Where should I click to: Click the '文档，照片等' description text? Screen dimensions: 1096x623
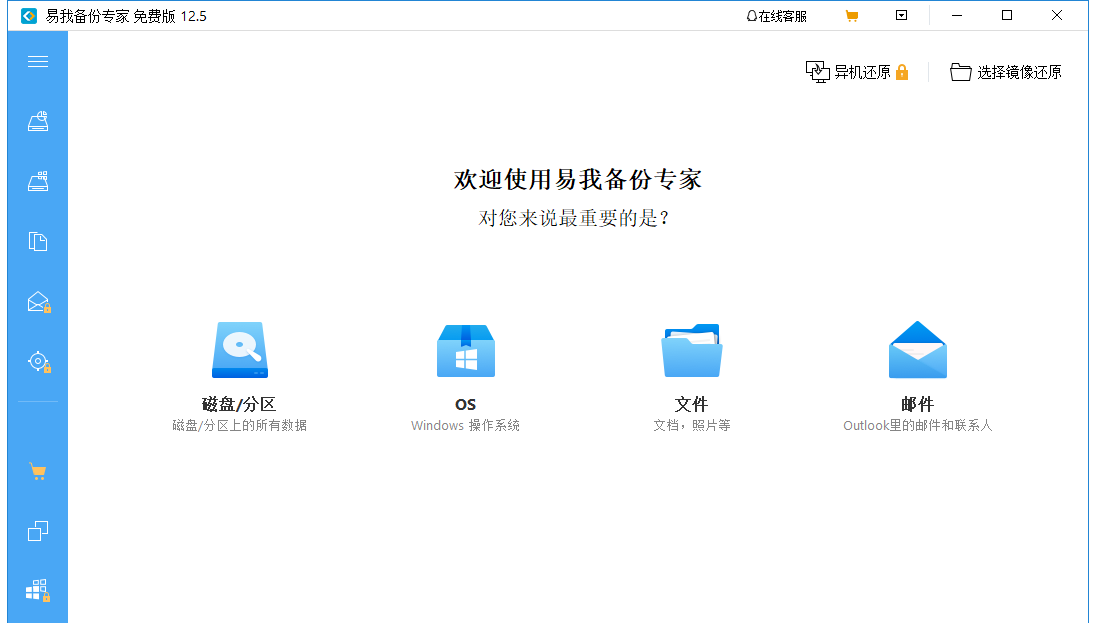pyautogui.click(x=692, y=426)
